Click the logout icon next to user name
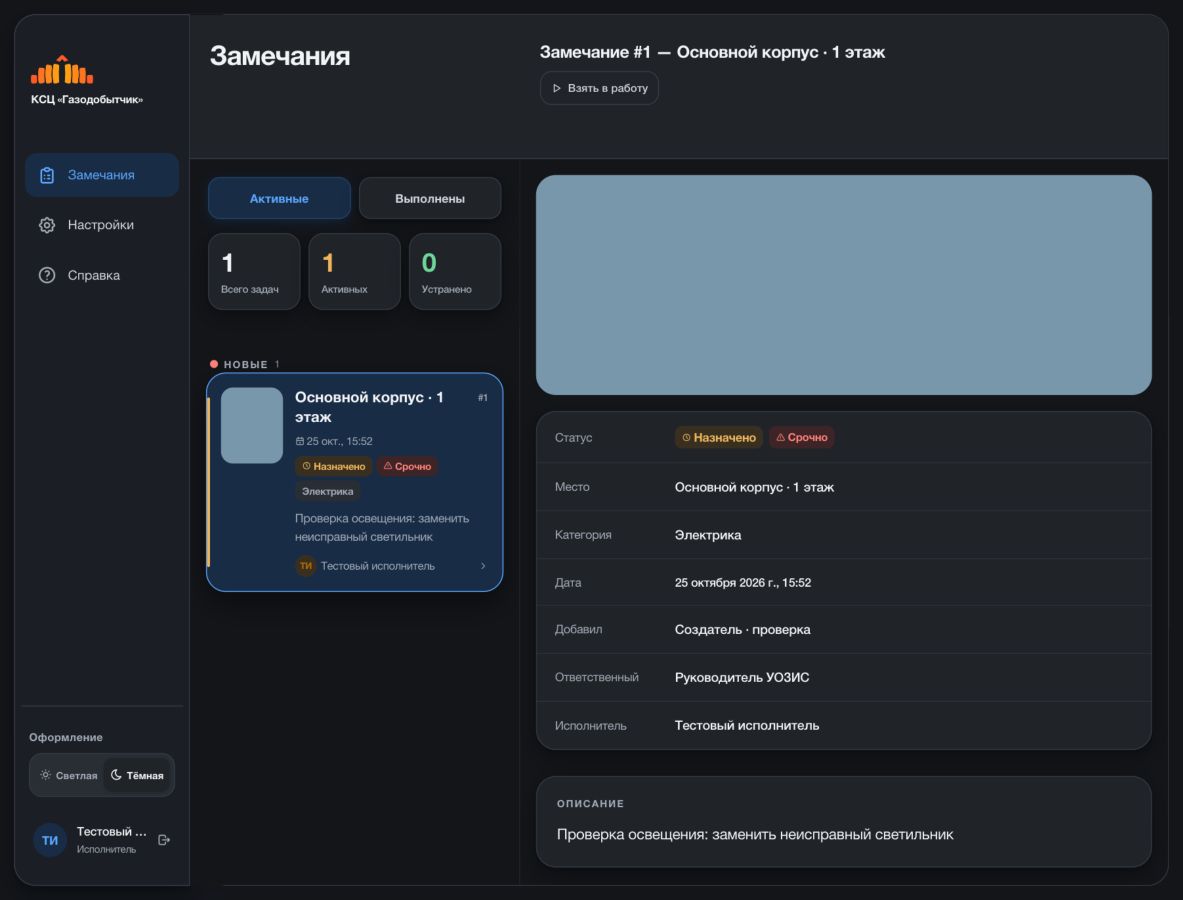1183x900 pixels. (164, 840)
